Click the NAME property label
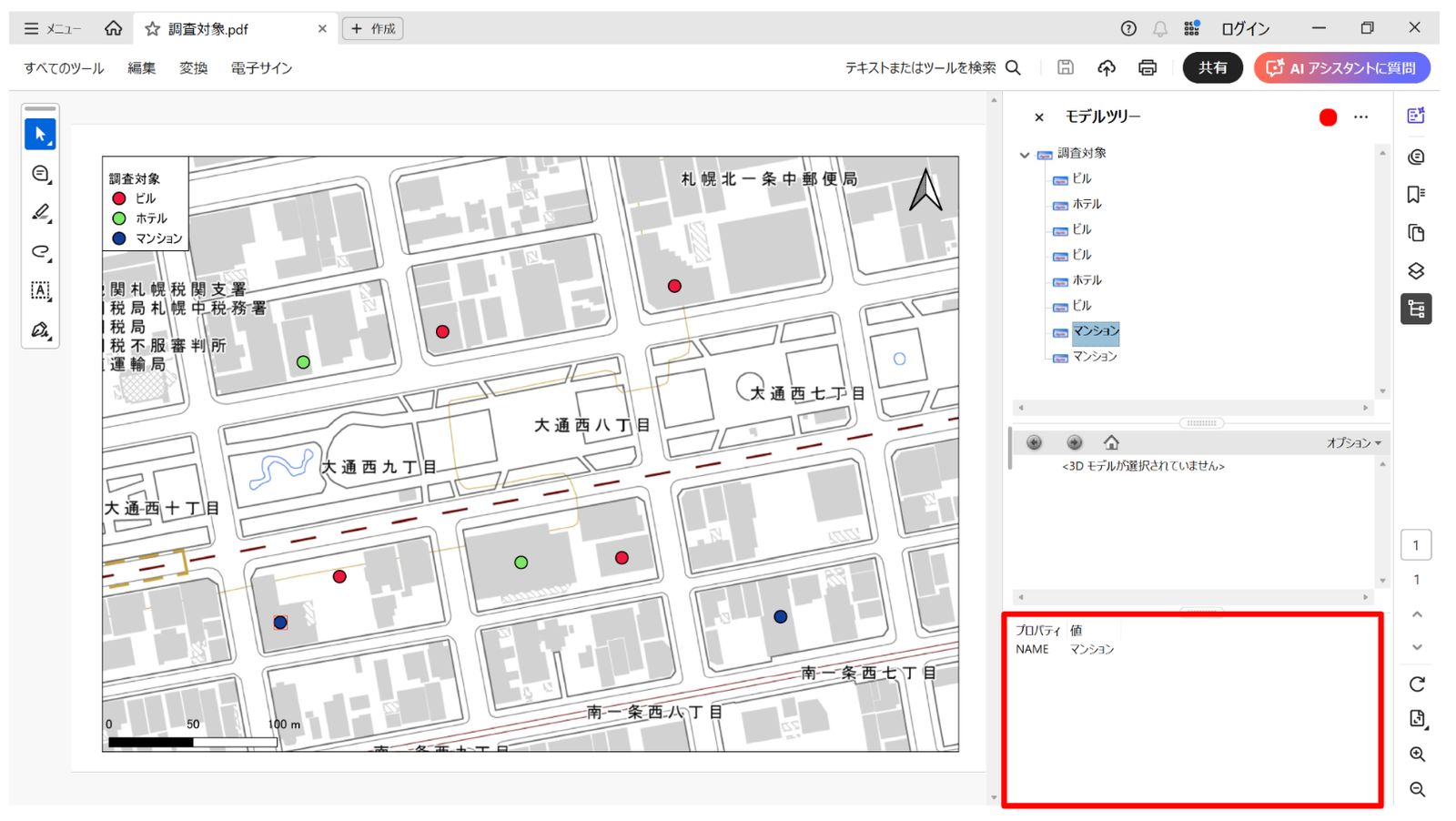 click(x=1032, y=650)
